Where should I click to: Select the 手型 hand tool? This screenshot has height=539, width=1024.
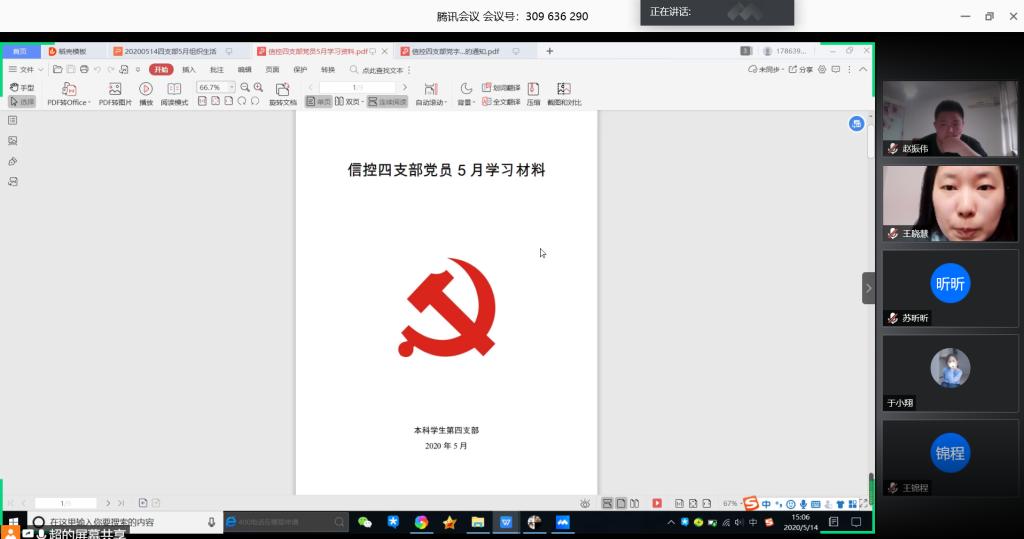point(21,88)
